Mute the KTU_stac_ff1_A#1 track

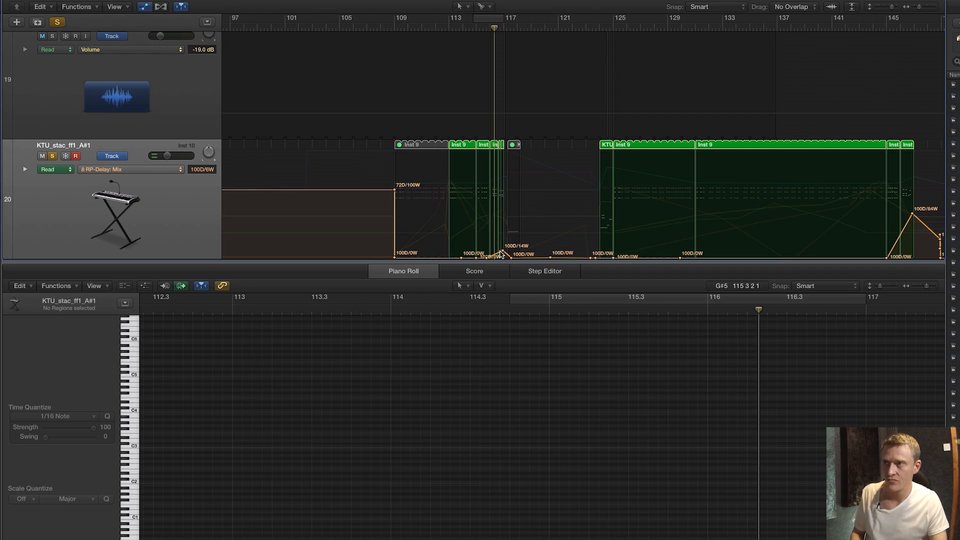pyautogui.click(x=42, y=156)
